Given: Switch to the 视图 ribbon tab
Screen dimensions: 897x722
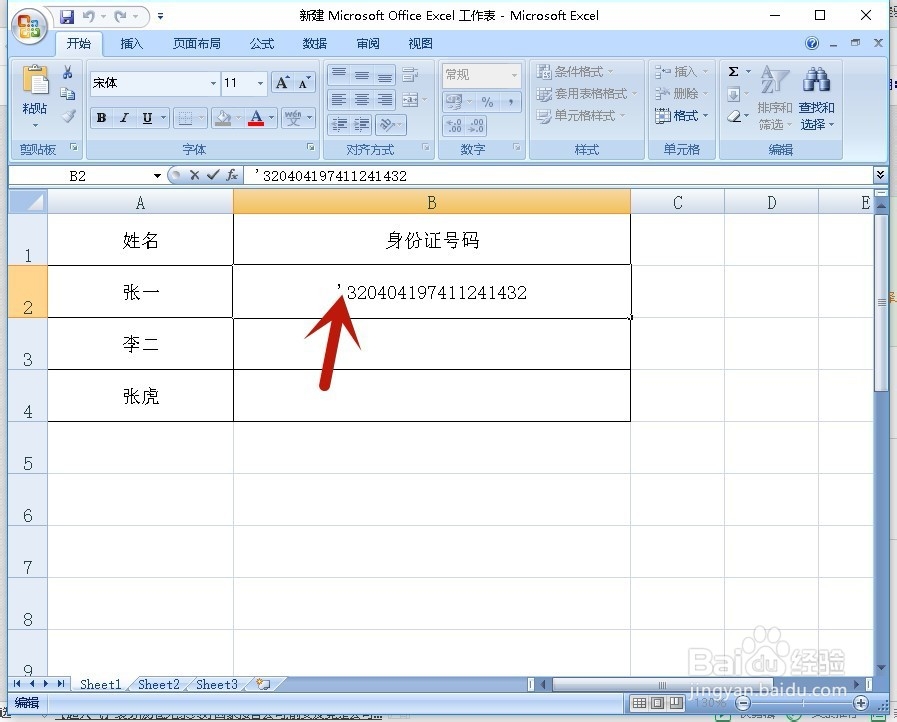Looking at the screenshot, I should point(420,43).
